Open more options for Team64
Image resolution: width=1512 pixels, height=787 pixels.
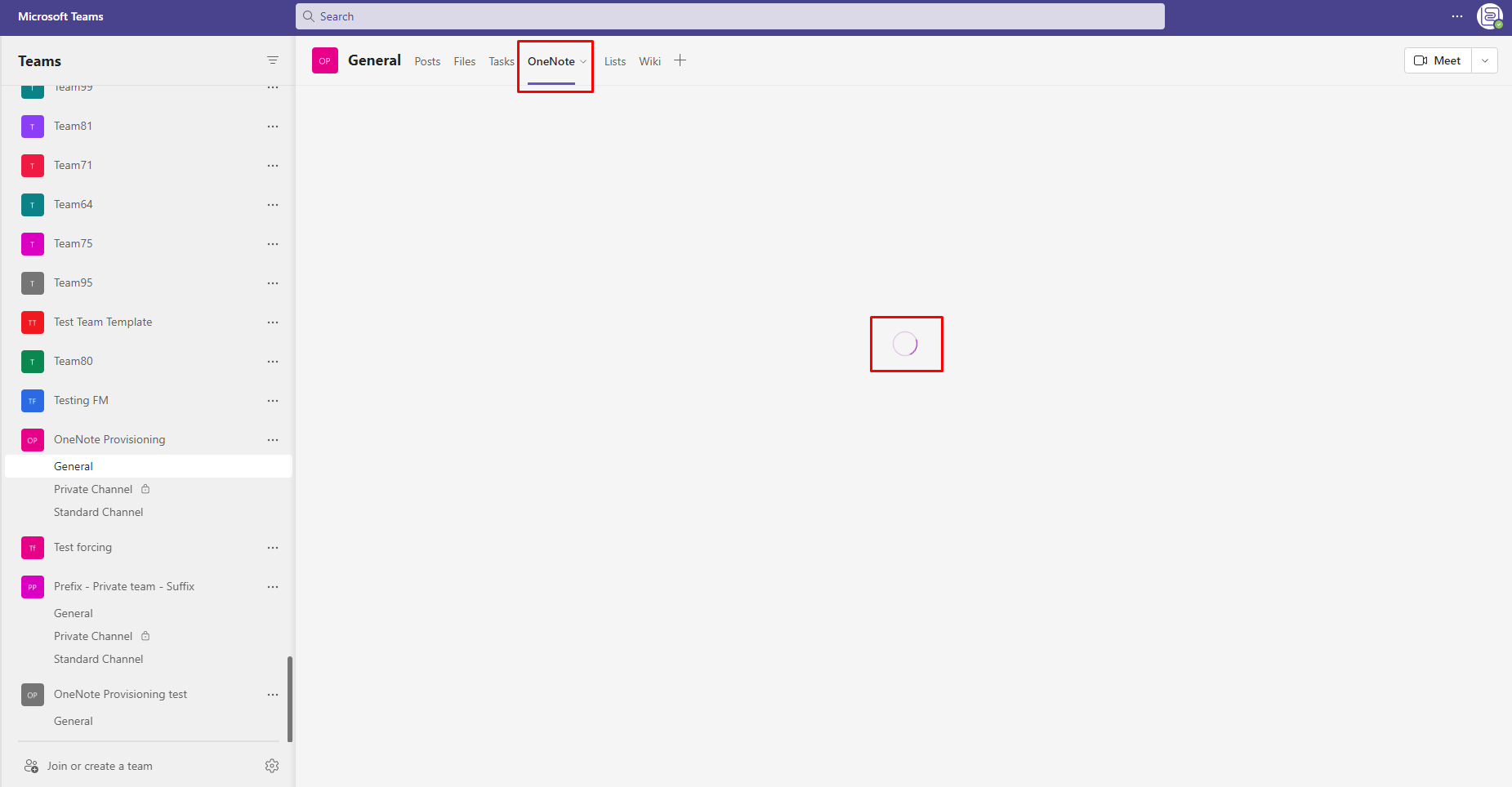point(273,205)
